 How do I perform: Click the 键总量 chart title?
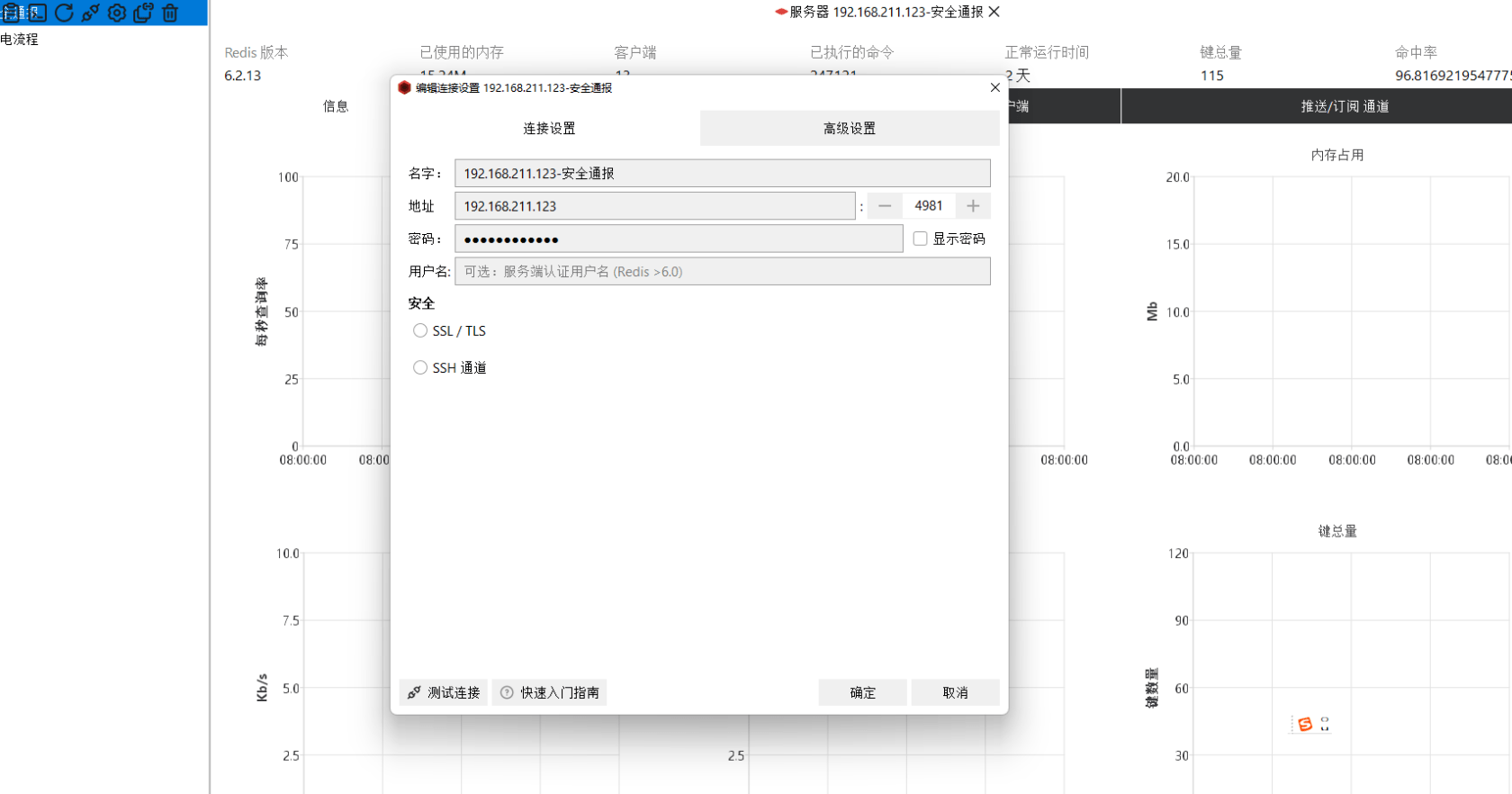point(1337,531)
